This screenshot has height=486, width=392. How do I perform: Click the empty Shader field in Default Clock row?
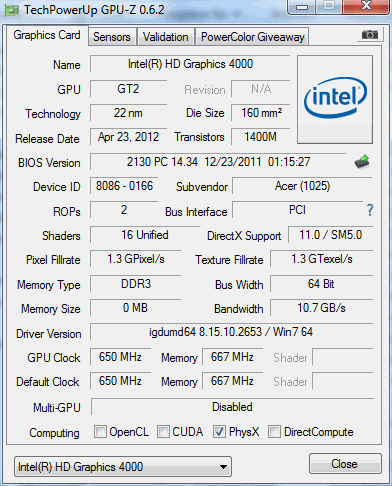pos(343,381)
